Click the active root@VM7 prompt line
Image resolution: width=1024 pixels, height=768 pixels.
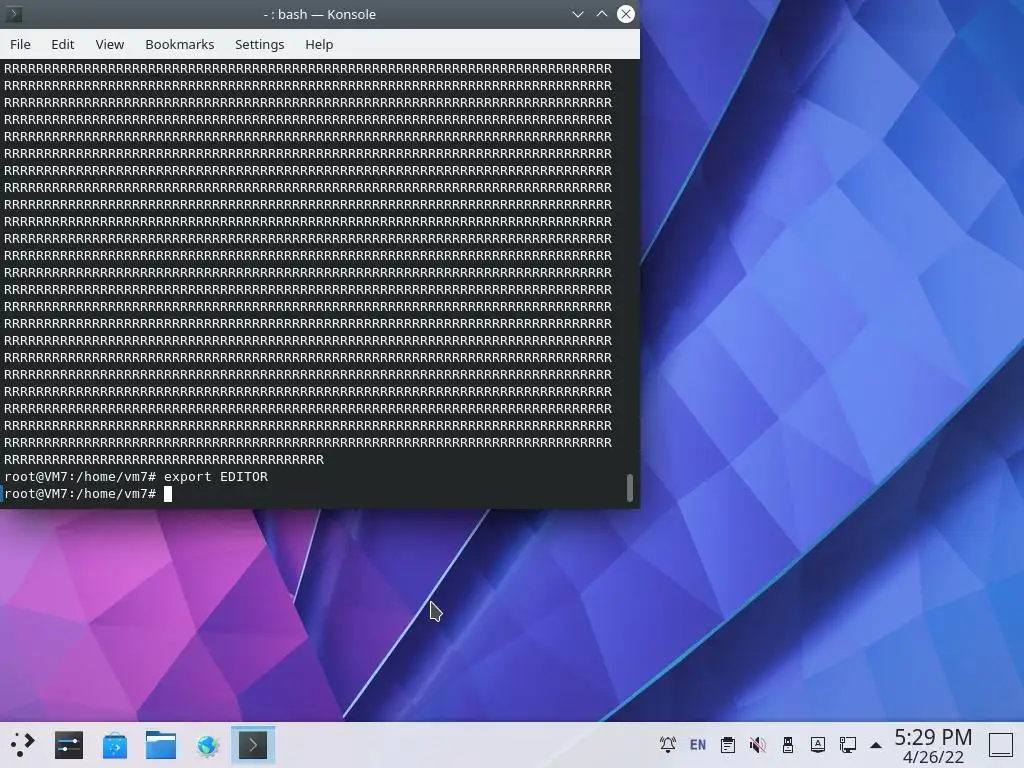pyautogui.click(x=88, y=494)
